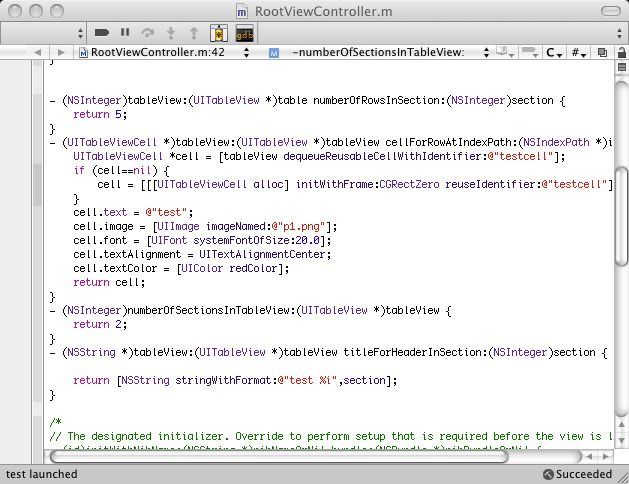The width and height of the screenshot is (629, 484).
Task: Click the horizontal scroll right arrow
Action: (605, 456)
